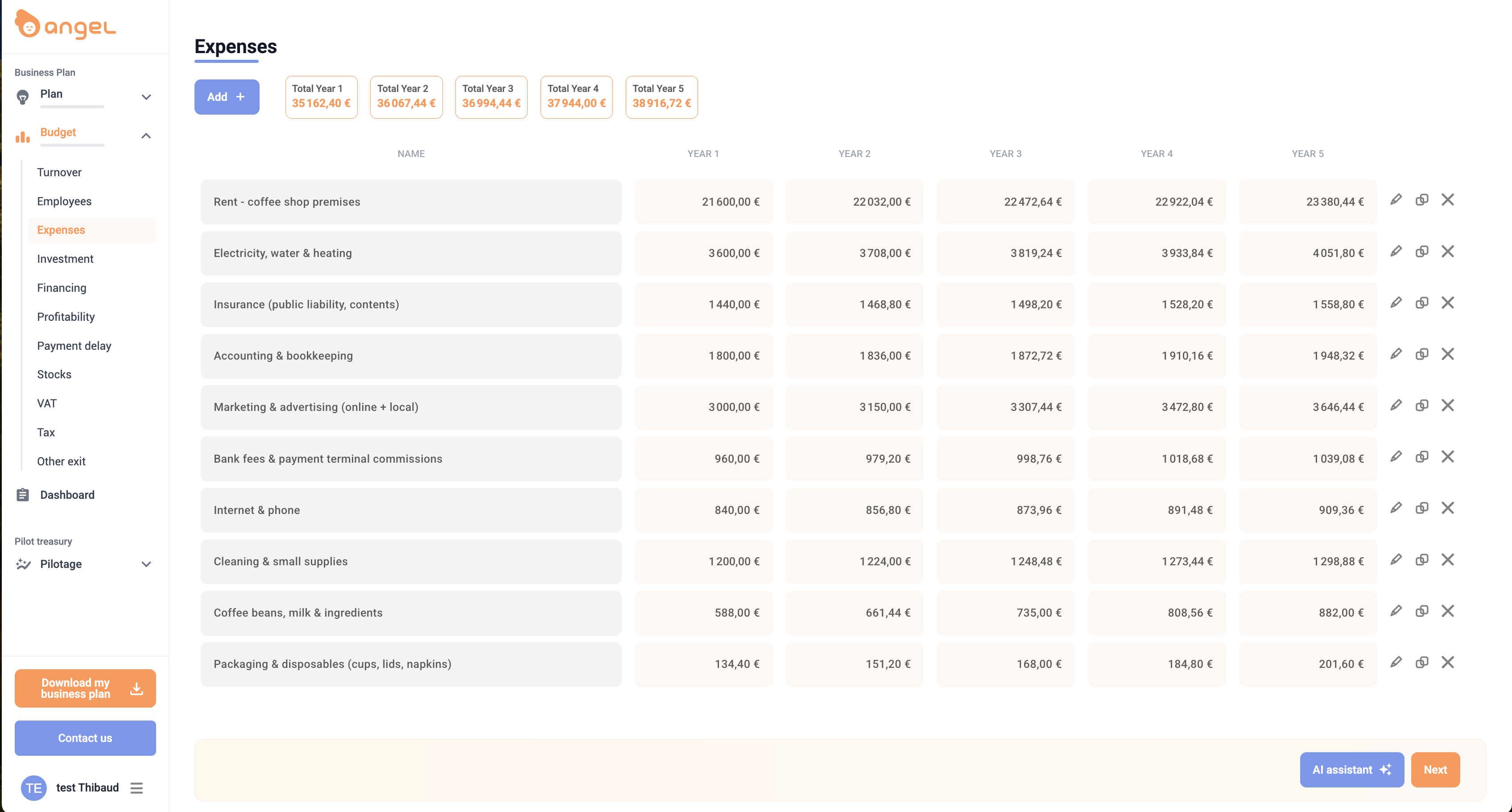
Task: Expand the Pilotage section
Action: pyautogui.click(x=146, y=563)
